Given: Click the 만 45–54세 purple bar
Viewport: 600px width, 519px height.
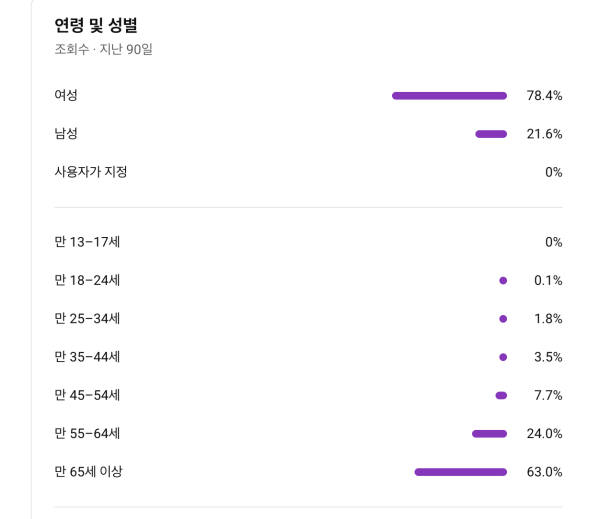Looking at the screenshot, I should (x=501, y=395).
